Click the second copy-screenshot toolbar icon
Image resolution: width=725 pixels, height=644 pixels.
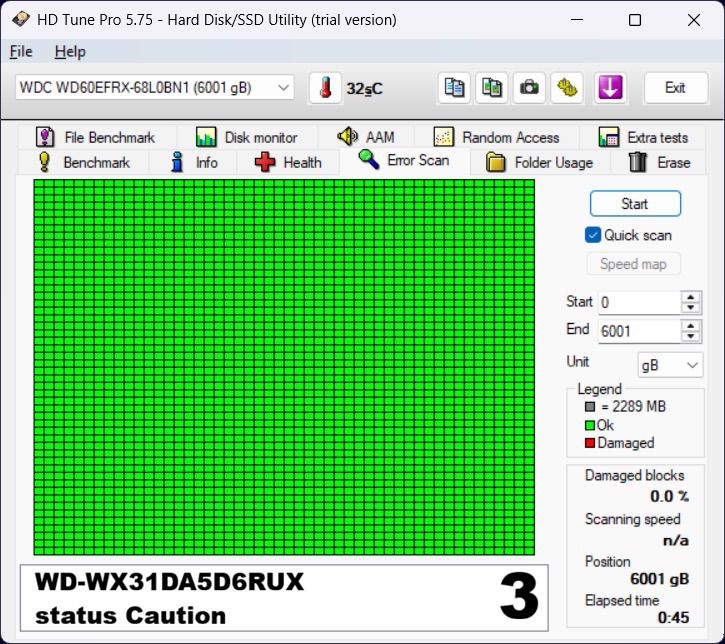pos(492,88)
